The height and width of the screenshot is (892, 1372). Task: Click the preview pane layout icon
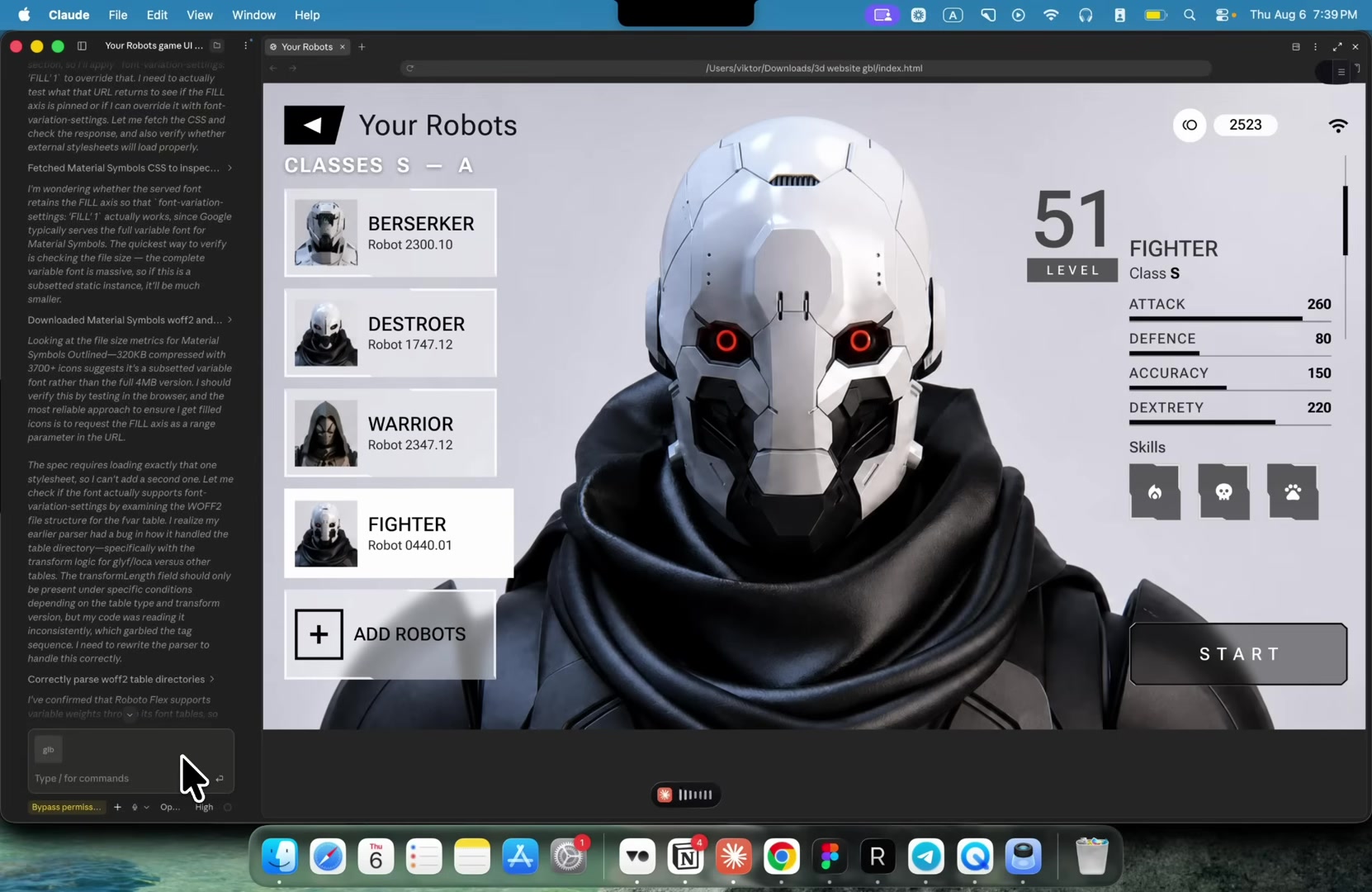coord(1296,47)
